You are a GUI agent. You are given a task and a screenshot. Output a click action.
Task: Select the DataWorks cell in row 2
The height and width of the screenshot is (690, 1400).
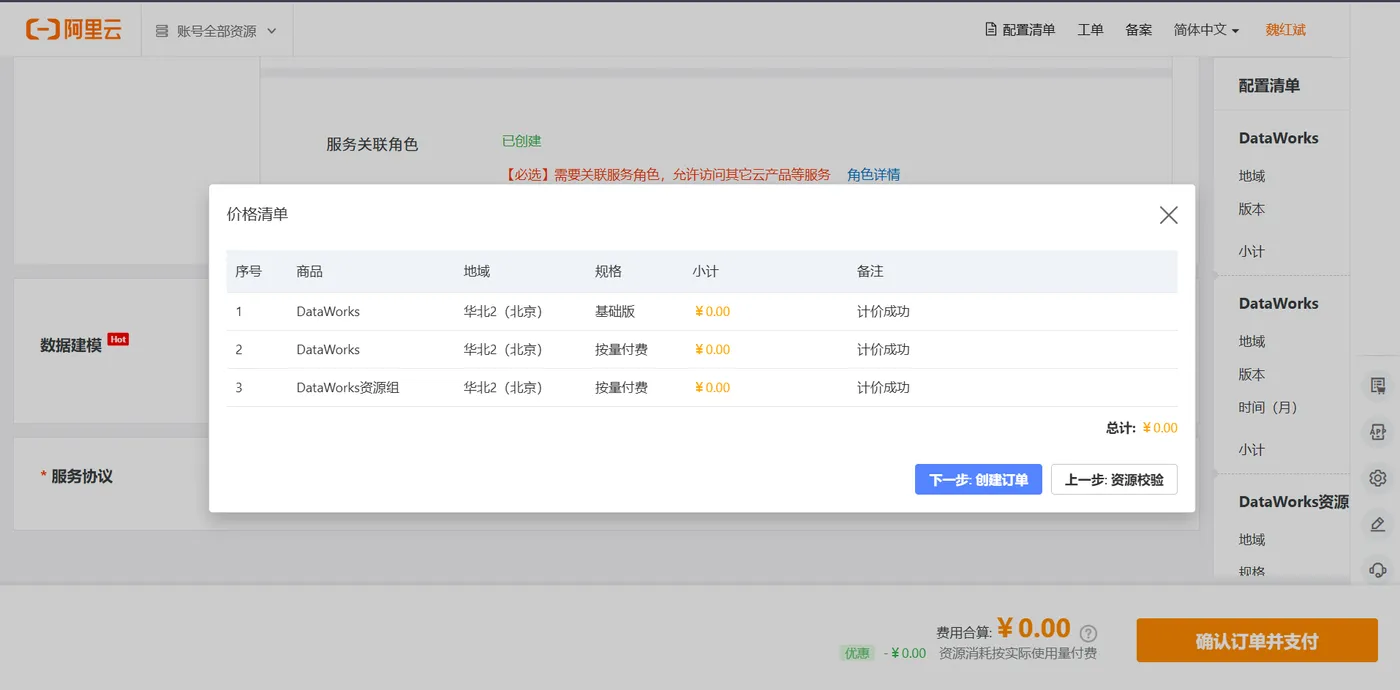[328, 349]
